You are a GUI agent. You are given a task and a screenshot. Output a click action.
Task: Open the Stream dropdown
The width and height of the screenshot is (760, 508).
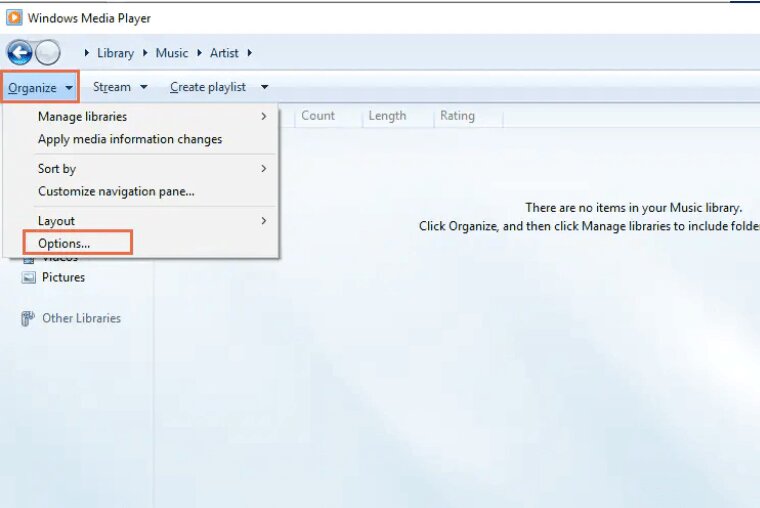(120, 87)
